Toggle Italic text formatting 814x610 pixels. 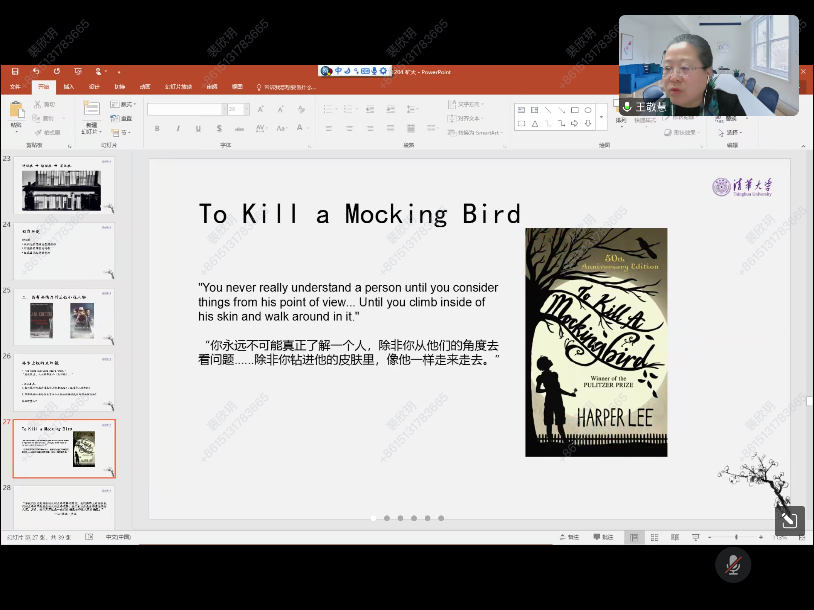178,128
